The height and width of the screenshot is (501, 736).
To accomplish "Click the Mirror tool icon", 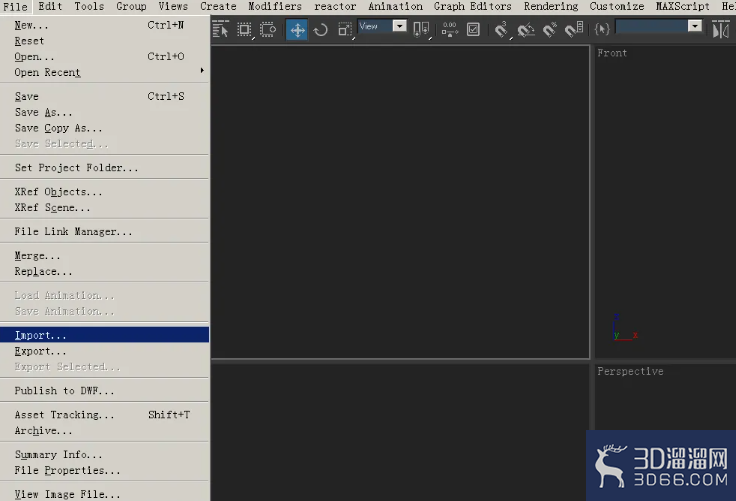I will click(x=721, y=30).
